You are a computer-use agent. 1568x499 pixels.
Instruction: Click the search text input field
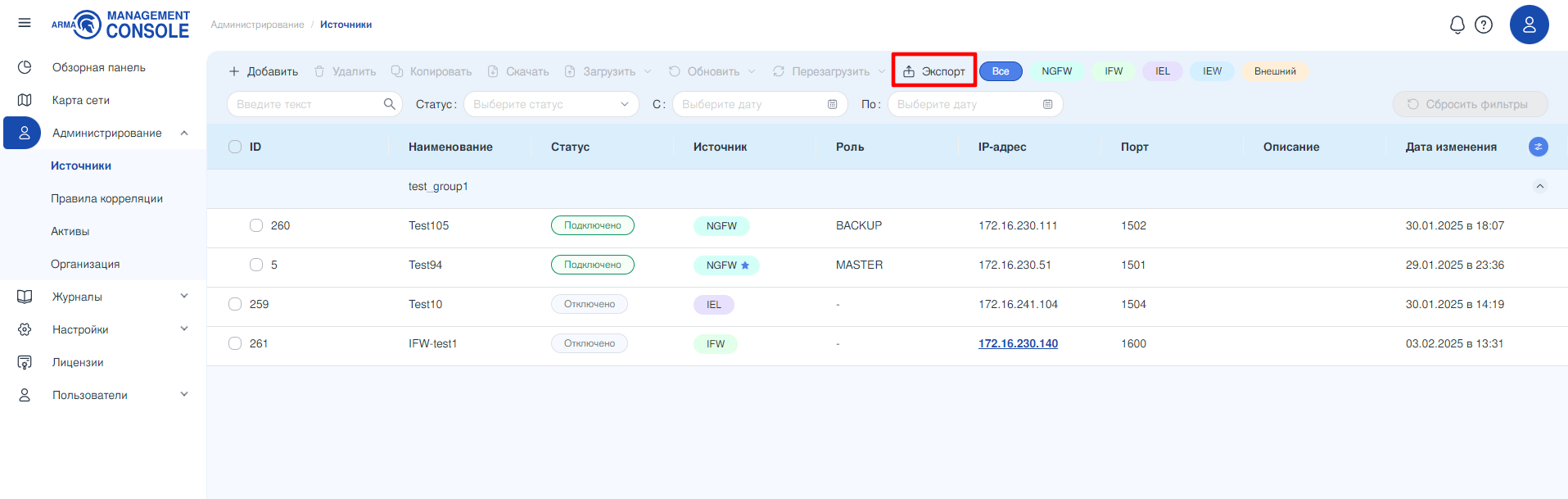[x=314, y=104]
